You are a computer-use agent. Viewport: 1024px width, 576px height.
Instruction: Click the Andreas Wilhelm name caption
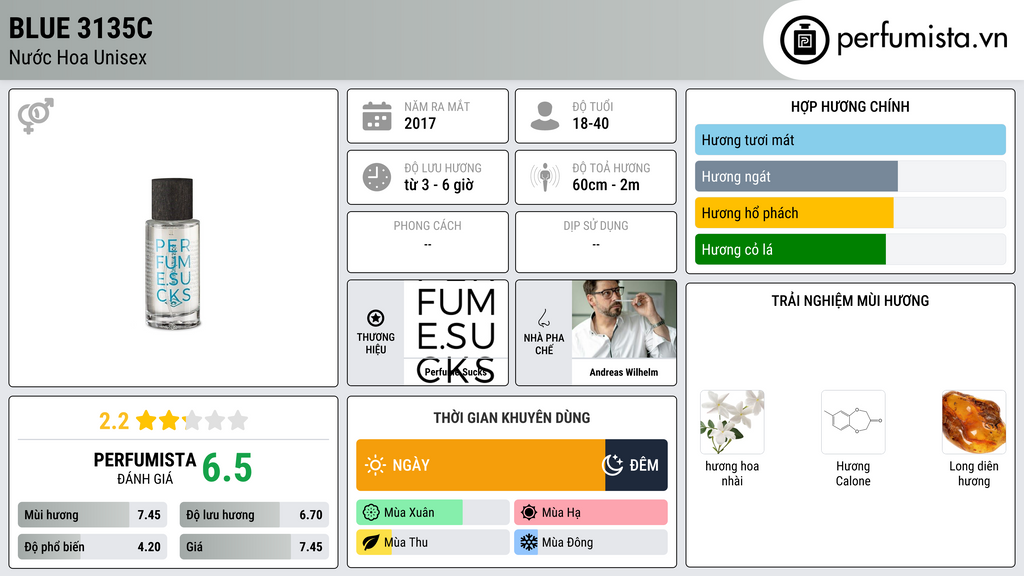(x=624, y=372)
